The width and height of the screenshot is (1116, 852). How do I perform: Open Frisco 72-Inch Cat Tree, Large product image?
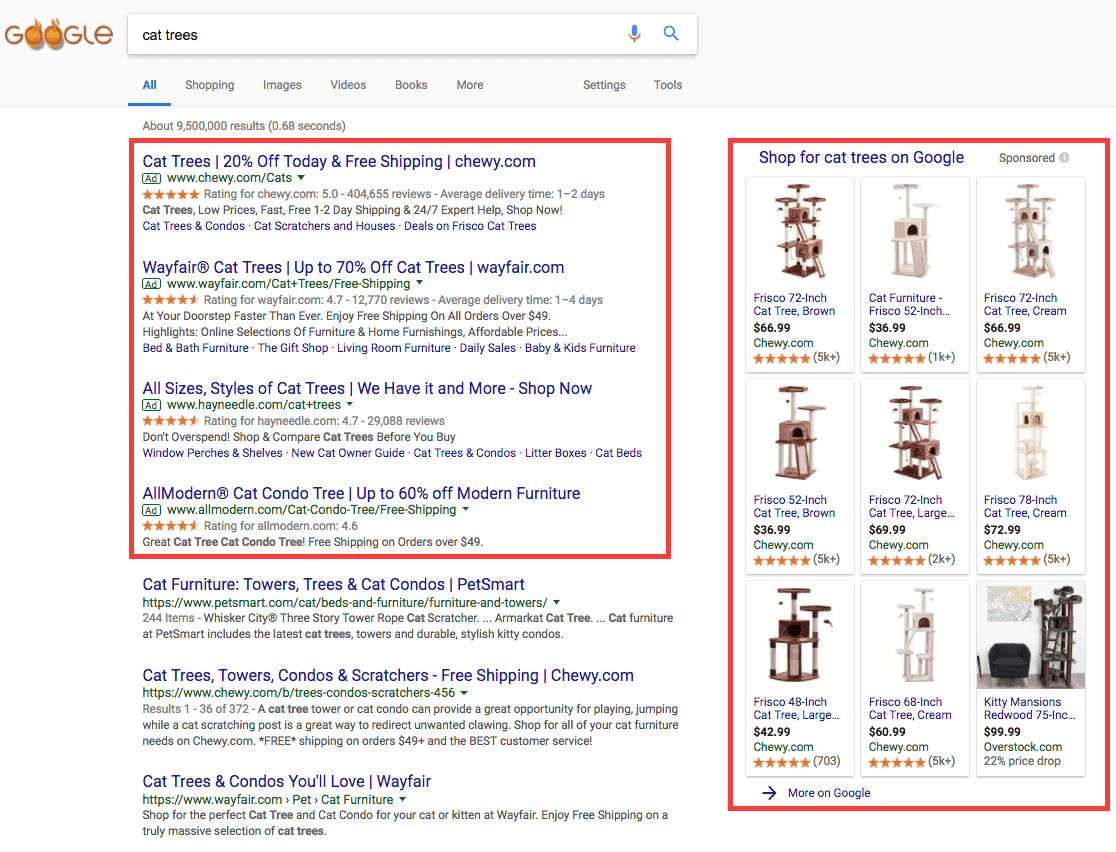pyautogui.click(x=915, y=433)
